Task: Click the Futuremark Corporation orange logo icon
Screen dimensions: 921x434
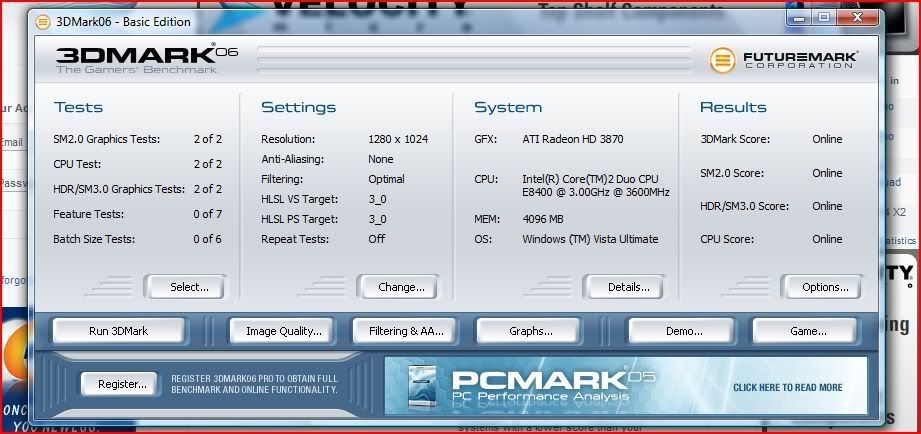Action: click(x=722, y=60)
